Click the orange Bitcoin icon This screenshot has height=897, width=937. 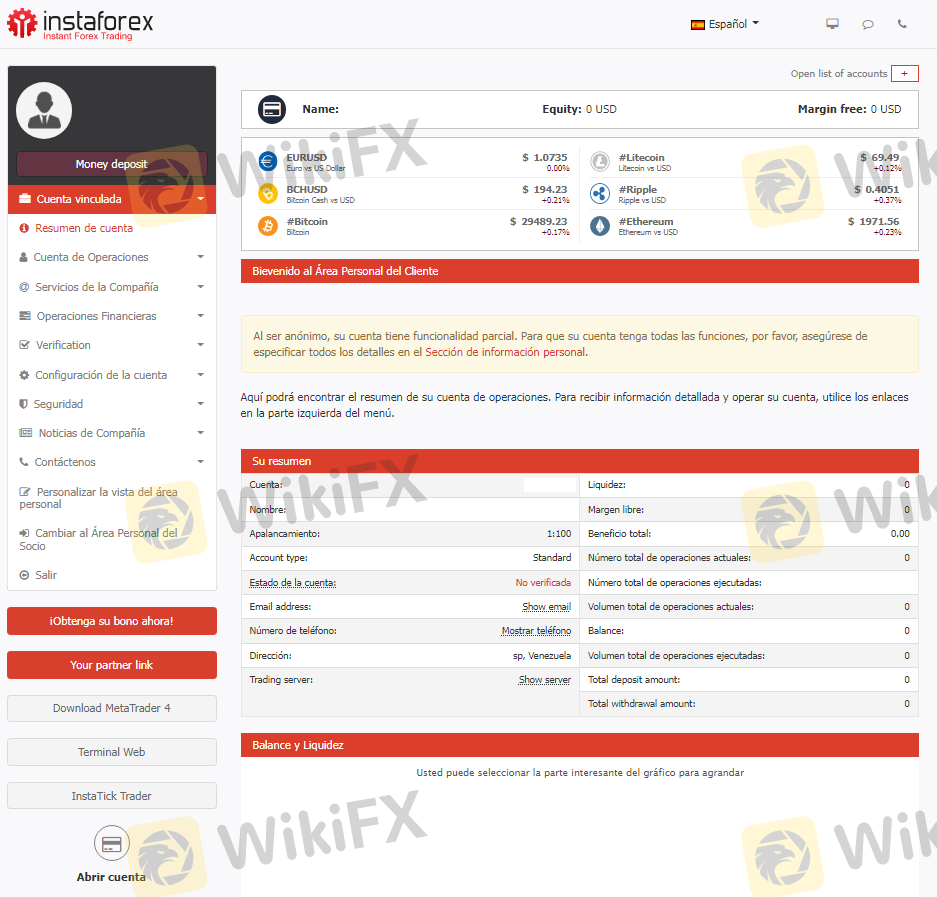pos(267,226)
